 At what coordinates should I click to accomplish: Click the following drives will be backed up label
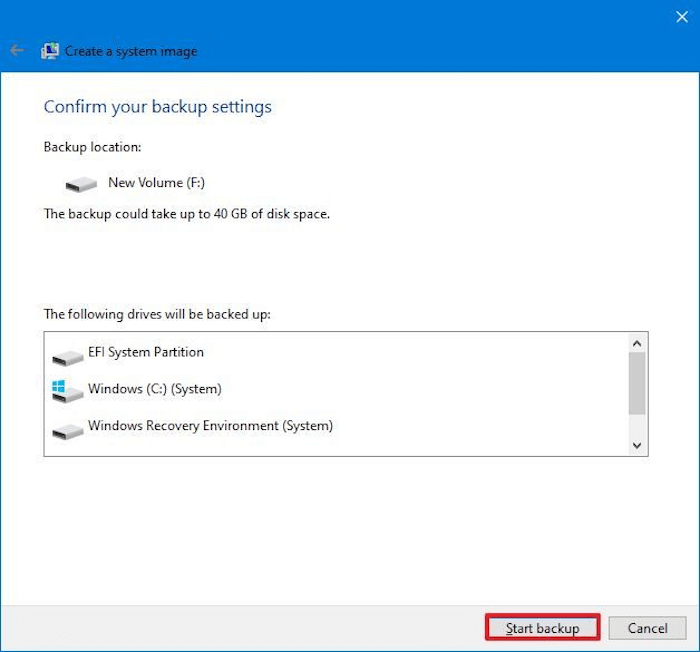(157, 314)
